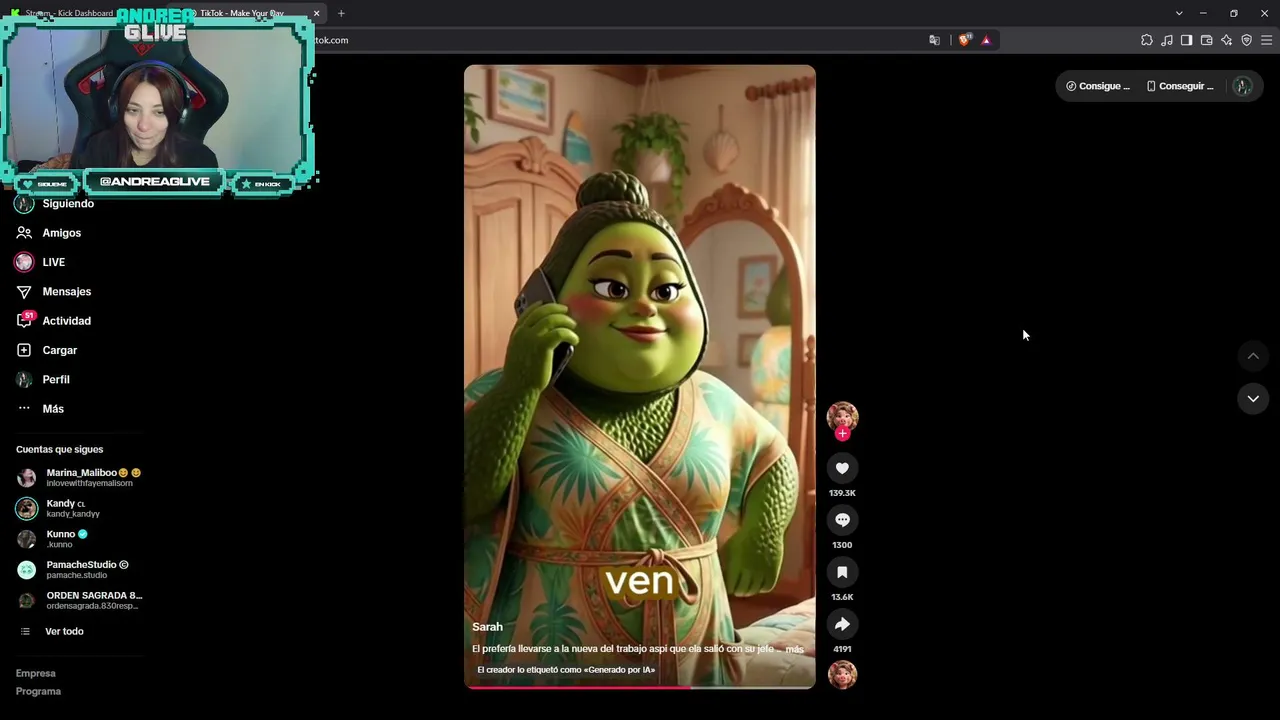Open the Programa footer link
The height and width of the screenshot is (720, 1280).
[x=38, y=691]
